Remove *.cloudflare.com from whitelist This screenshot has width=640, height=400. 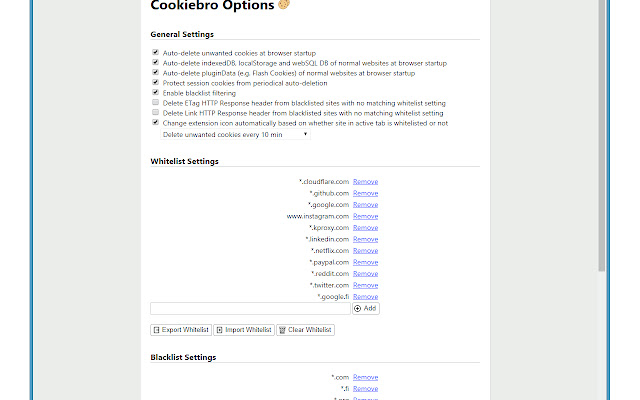click(365, 181)
